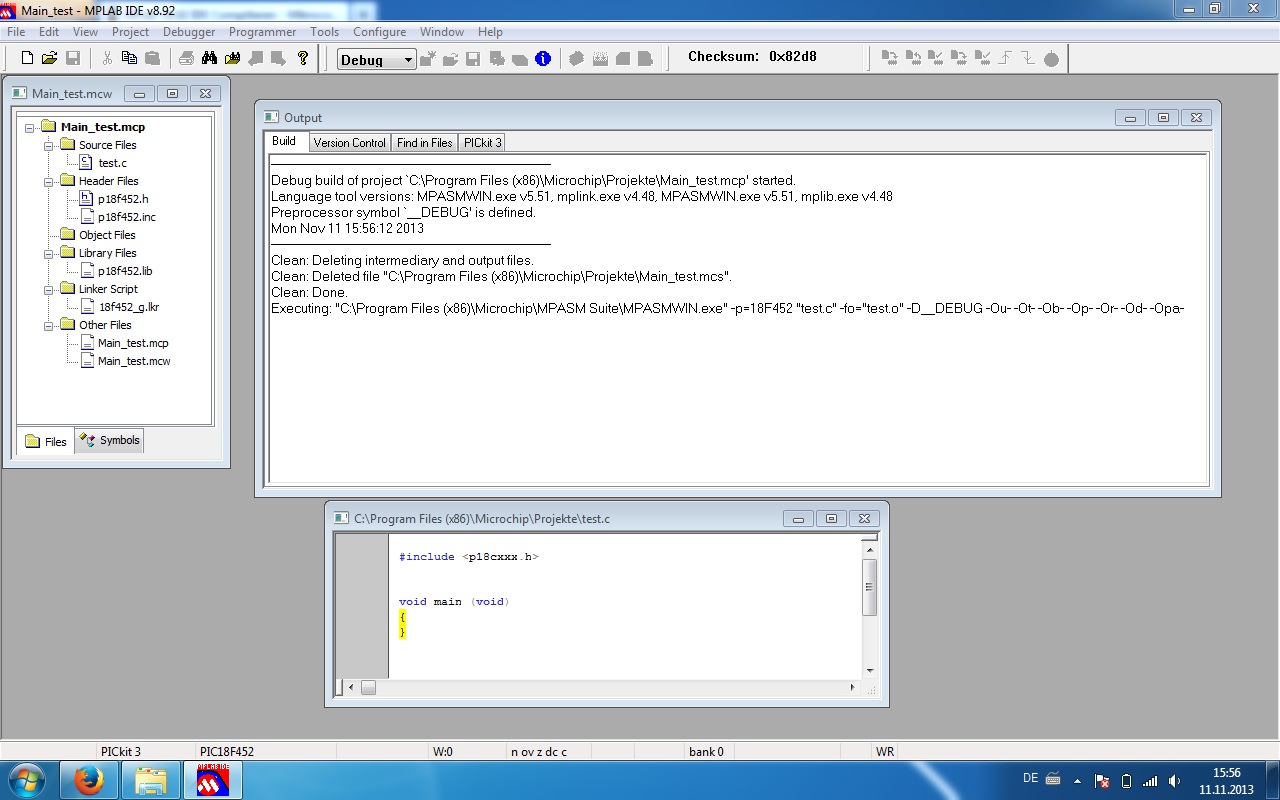This screenshot has width=1280, height=800.
Task: Click the New File toolbar icon
Action: pos(28,59)
